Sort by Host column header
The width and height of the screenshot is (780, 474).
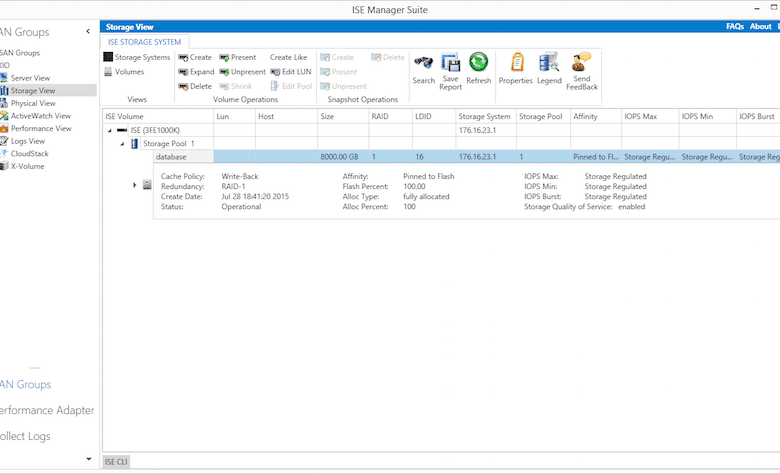pos(287,116)
